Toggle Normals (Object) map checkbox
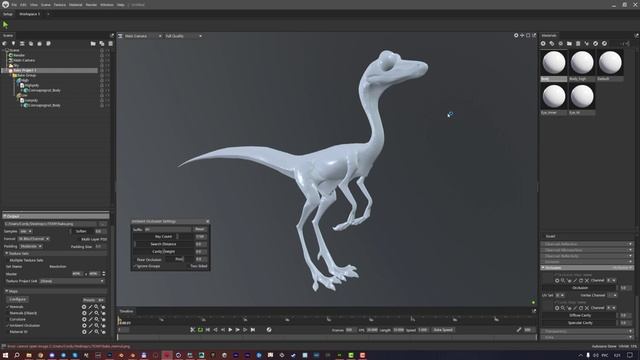Screen dimensions: 640x360 click(7, 313)
